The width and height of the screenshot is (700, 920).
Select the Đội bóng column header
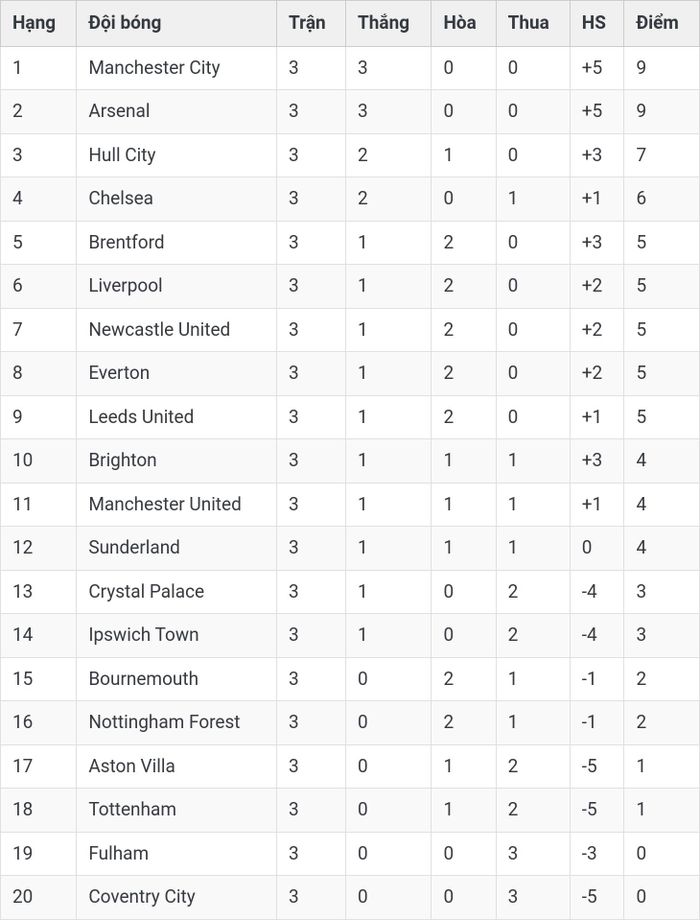pyautogui.click(x=124, y=23)
